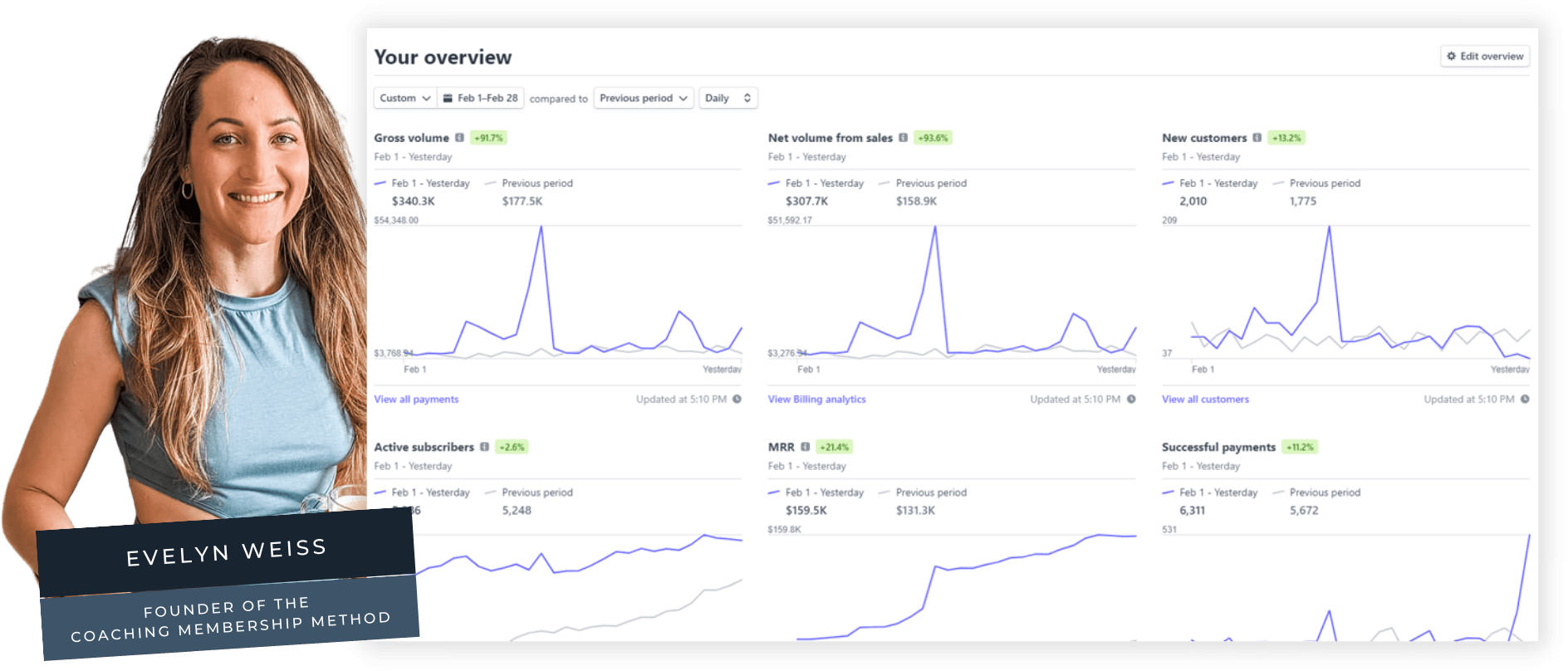Click info icon beside Net volume from sales
The height and width of the screenshot is (671, 1568).
click(903, 138)
